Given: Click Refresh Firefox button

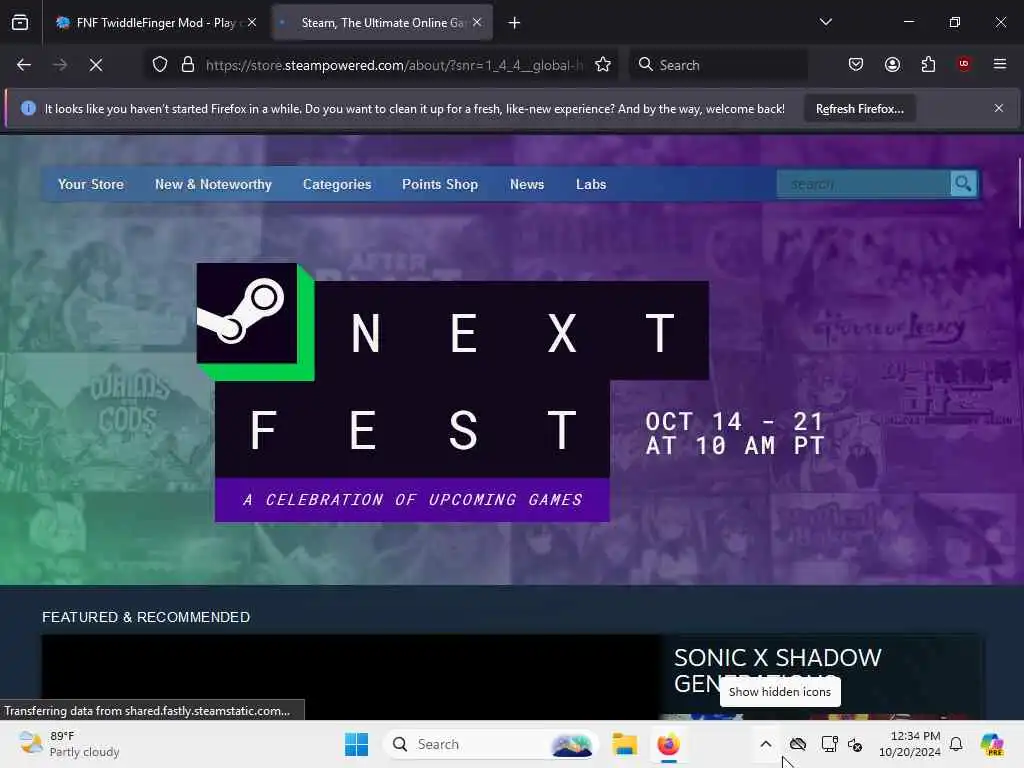Looking at the screenshot, I should (859, 109).
